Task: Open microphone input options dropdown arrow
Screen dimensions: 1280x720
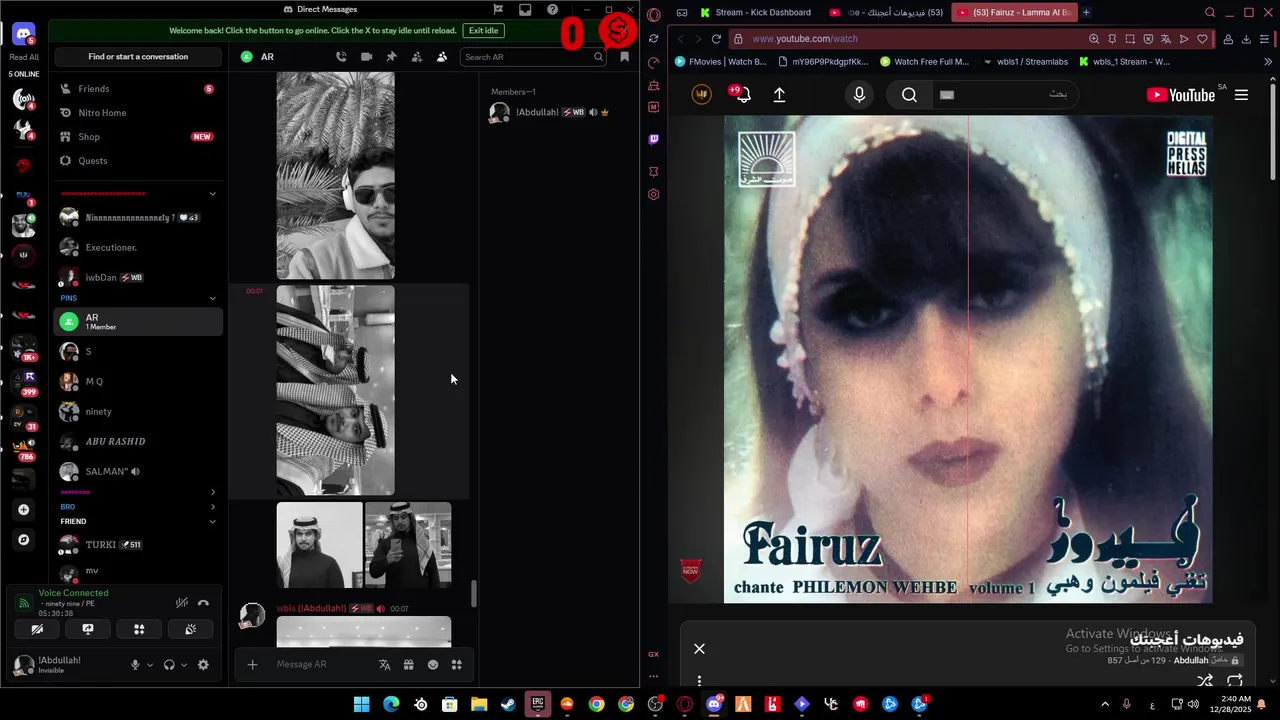Action: [150, 665]
